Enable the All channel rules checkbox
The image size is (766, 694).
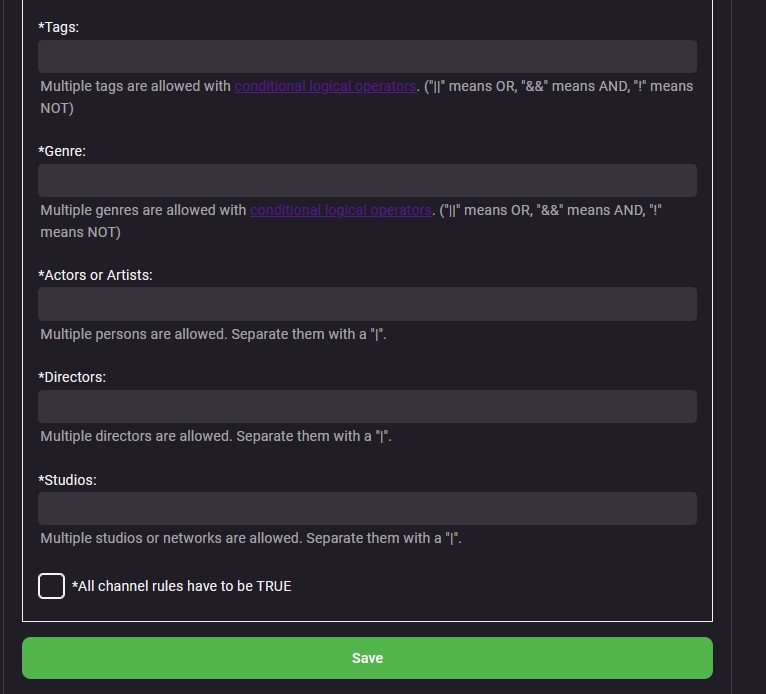[52, 586]
